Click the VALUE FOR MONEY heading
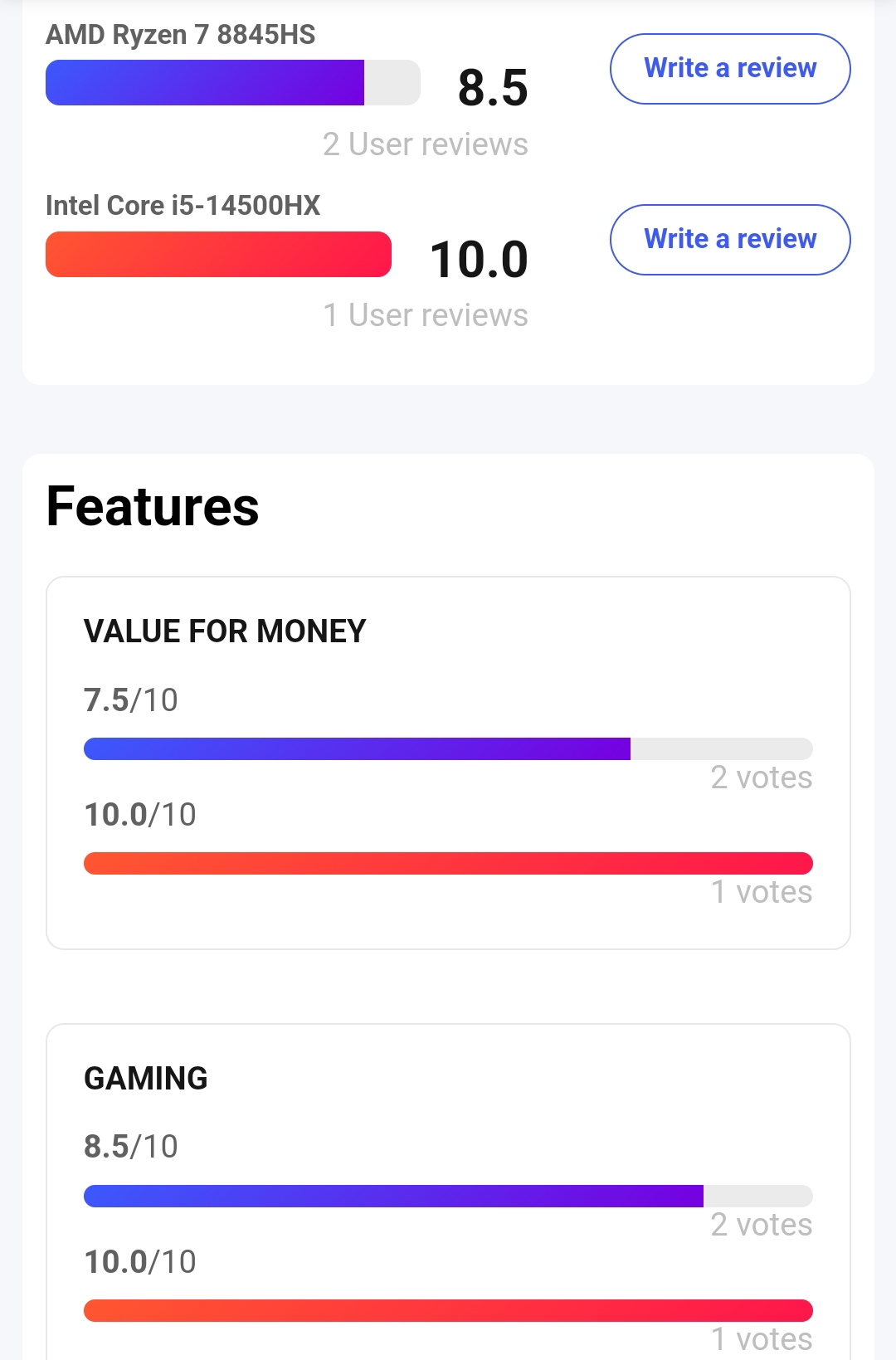Image resolution: width=896 pixels, height=1360 pixels. 225,631
